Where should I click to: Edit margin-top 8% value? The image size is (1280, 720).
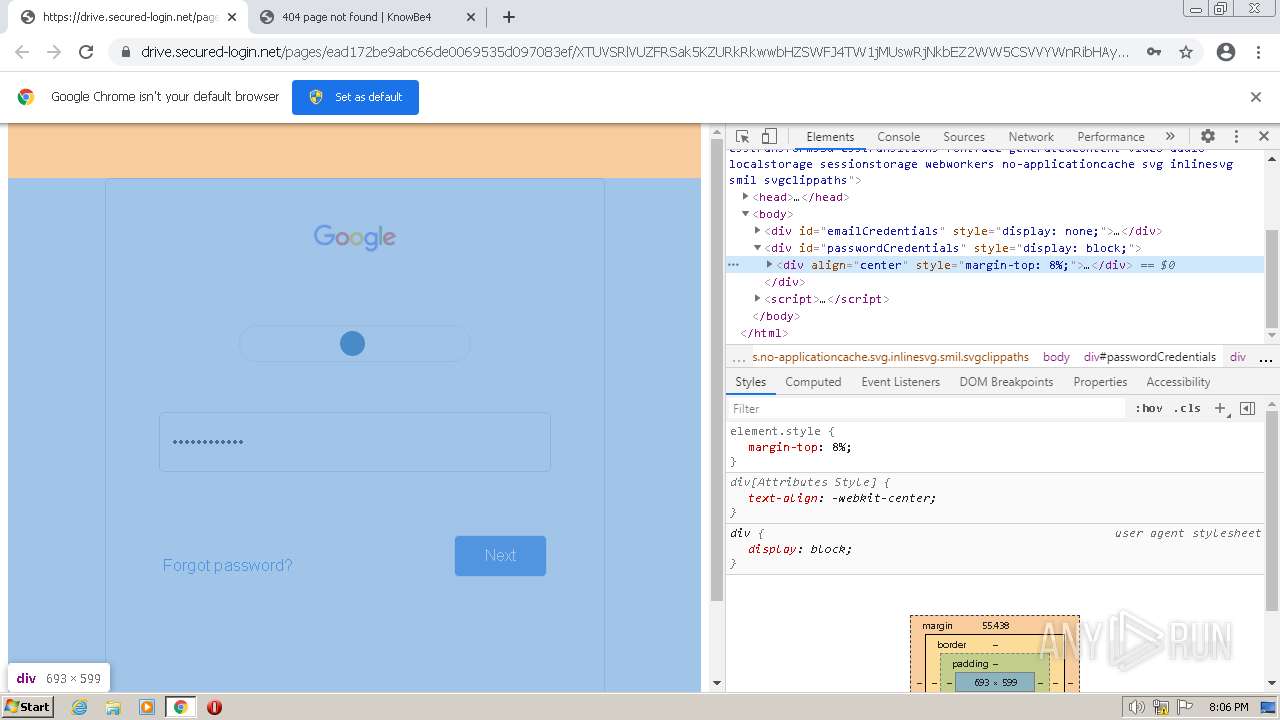[838, 447]
